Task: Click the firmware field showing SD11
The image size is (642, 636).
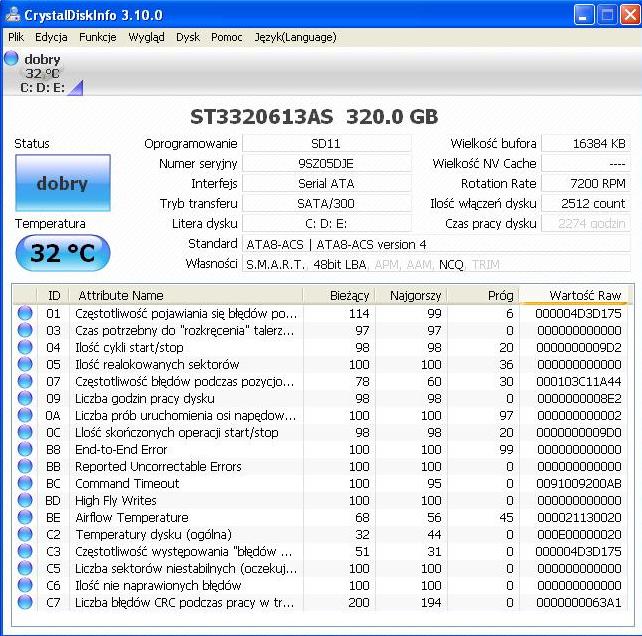Action: click(326, 143)
